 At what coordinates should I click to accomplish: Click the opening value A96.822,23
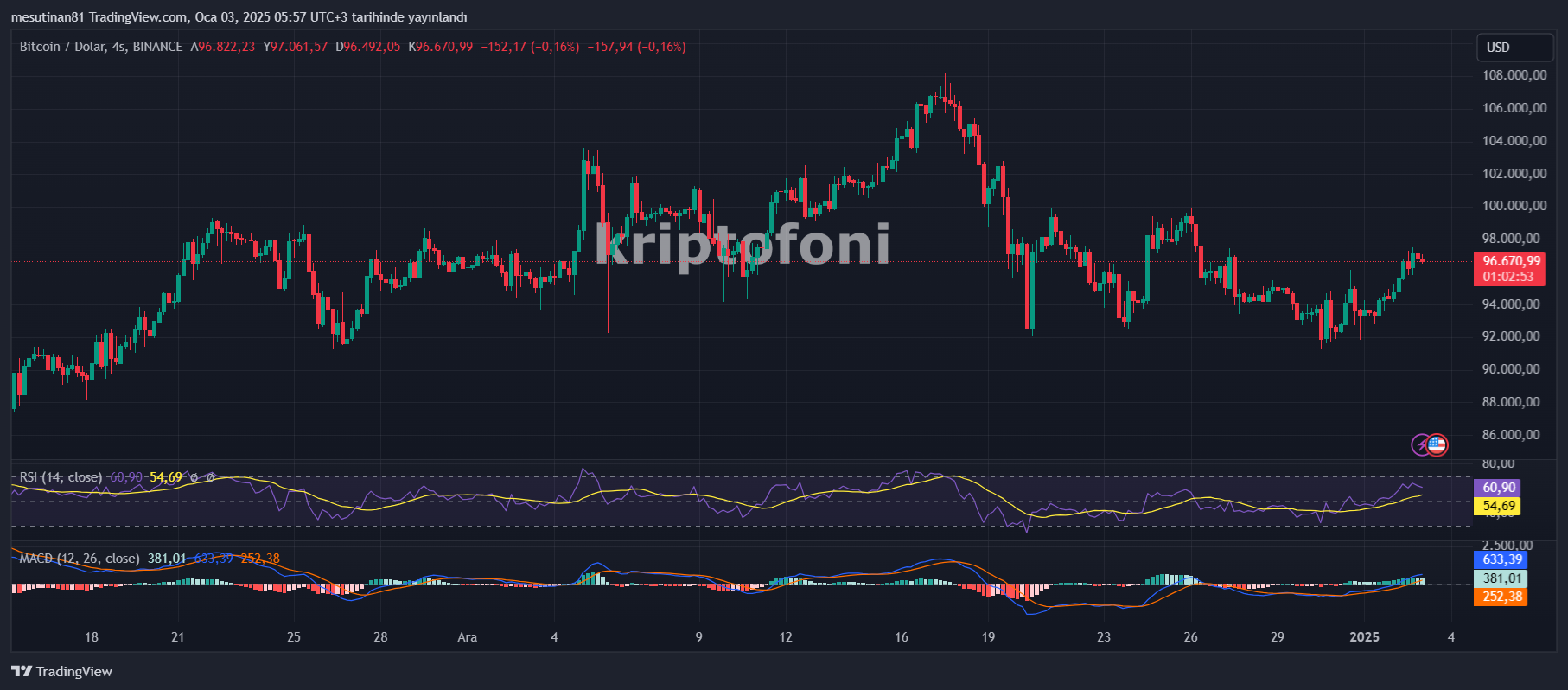[223, 47]
